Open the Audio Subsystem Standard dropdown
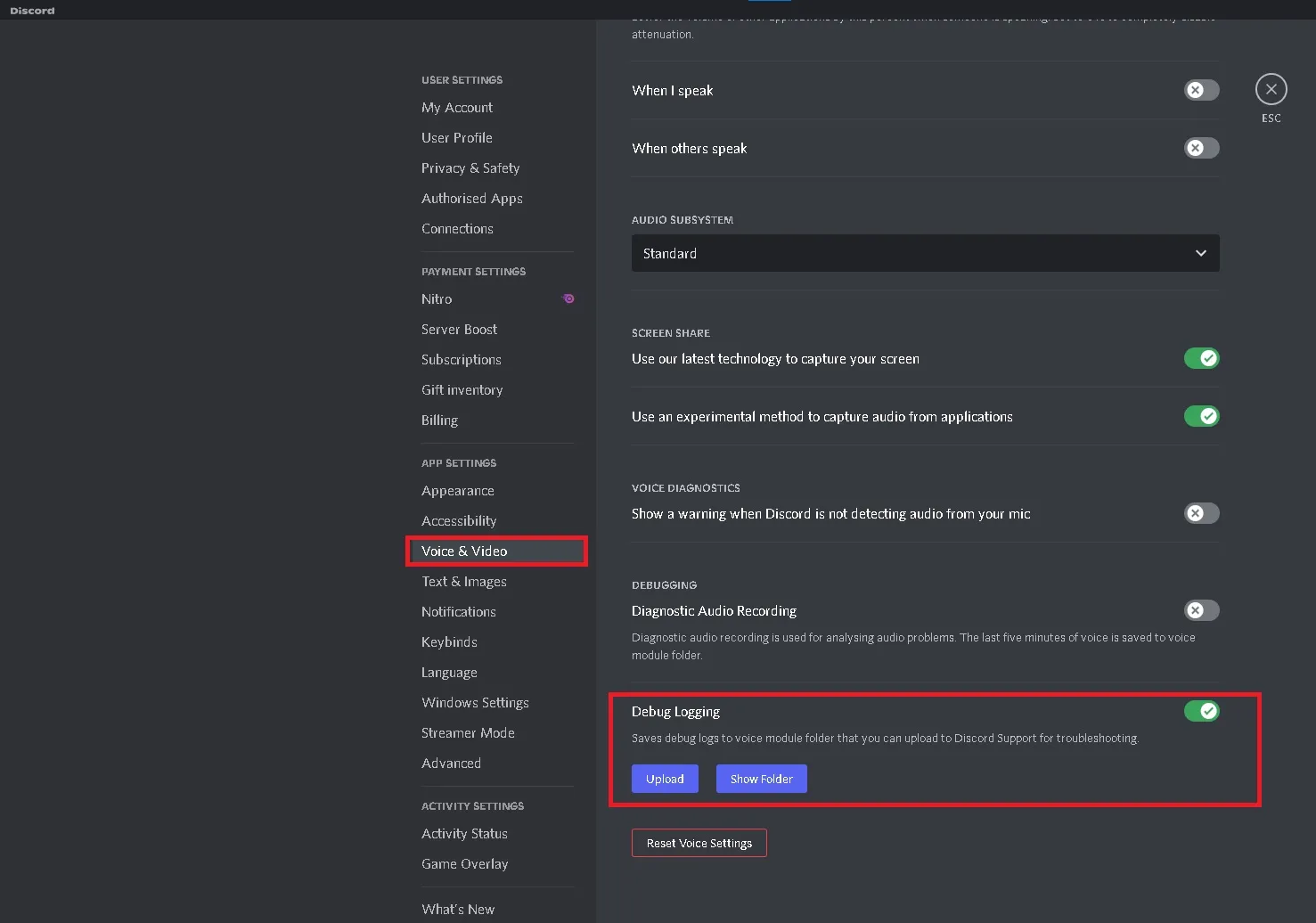This screenshot has width=1316, height=923. click(925, 253)
